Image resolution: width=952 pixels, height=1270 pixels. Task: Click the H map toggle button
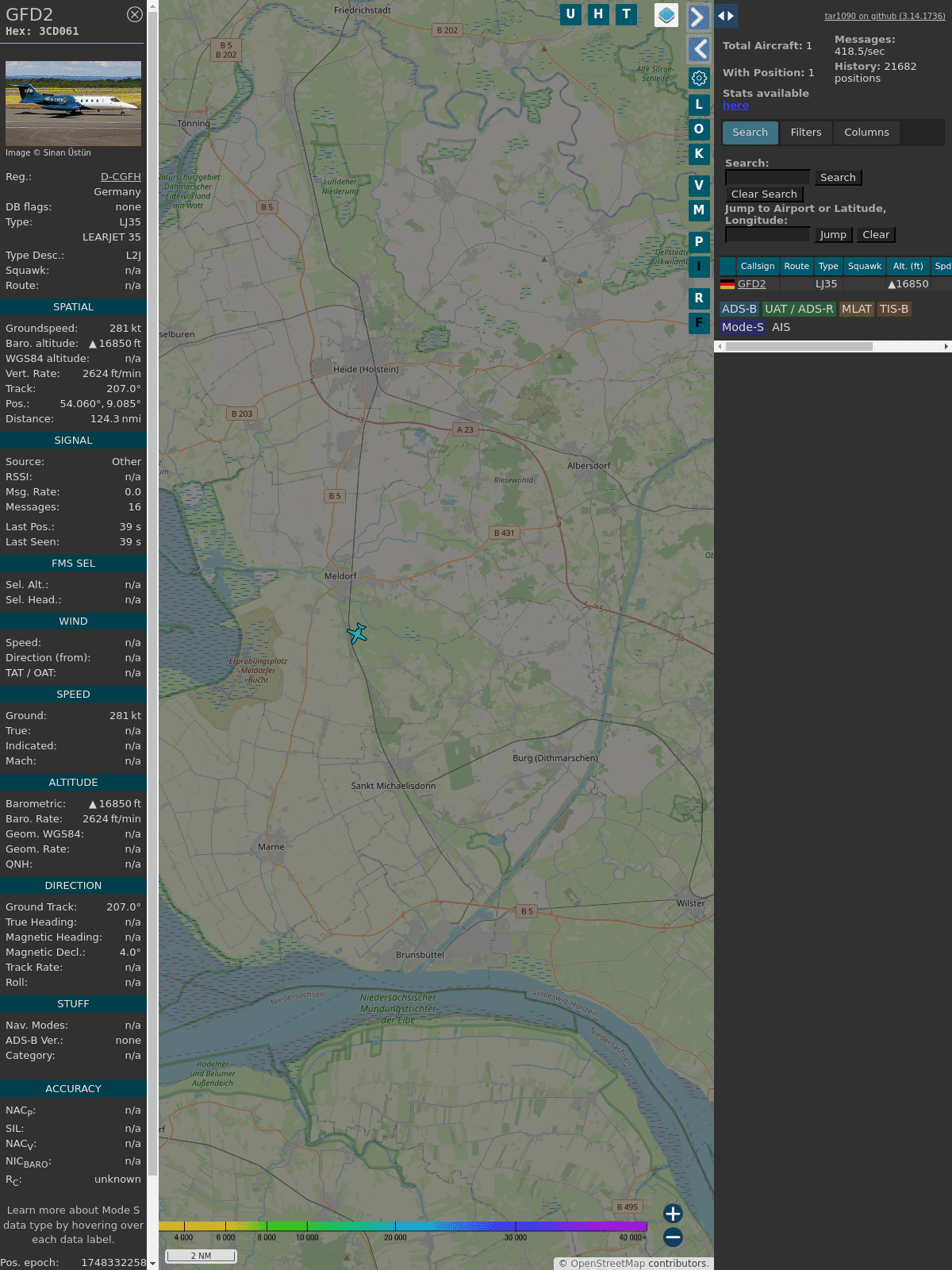(598, 14)
